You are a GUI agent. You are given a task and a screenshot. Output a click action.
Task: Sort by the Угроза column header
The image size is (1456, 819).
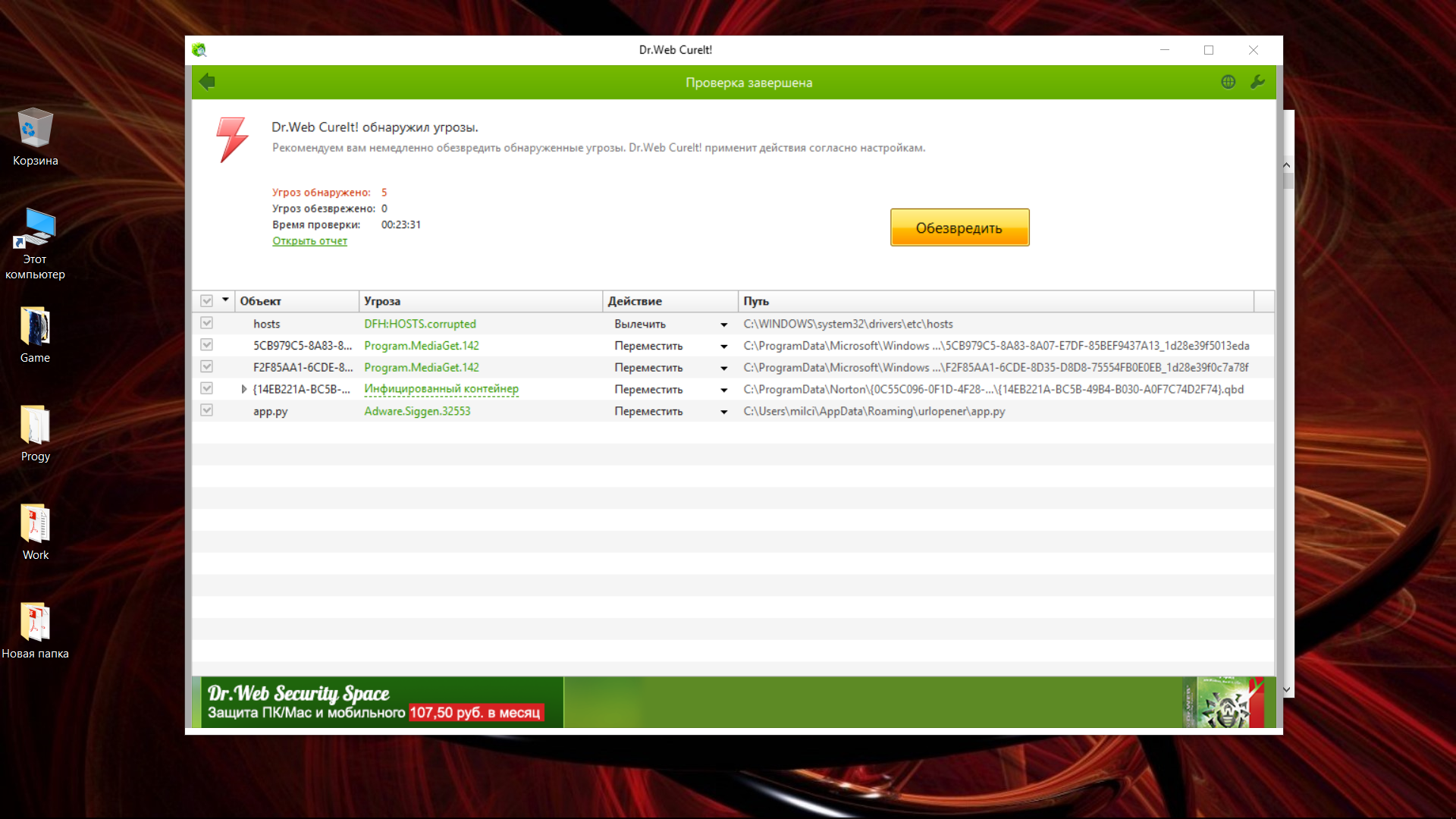click(x=481, y=301)
